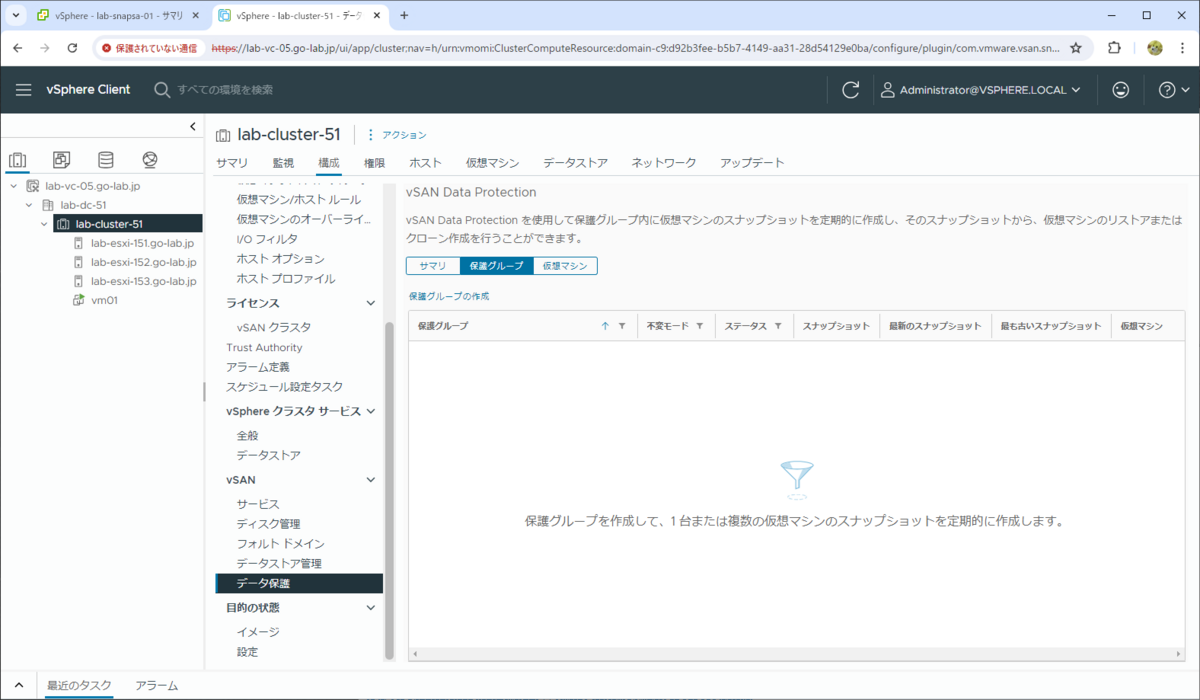Filter the 保護グループ column
Viewport: 1200px width, 700px height.
coord(622,326)
